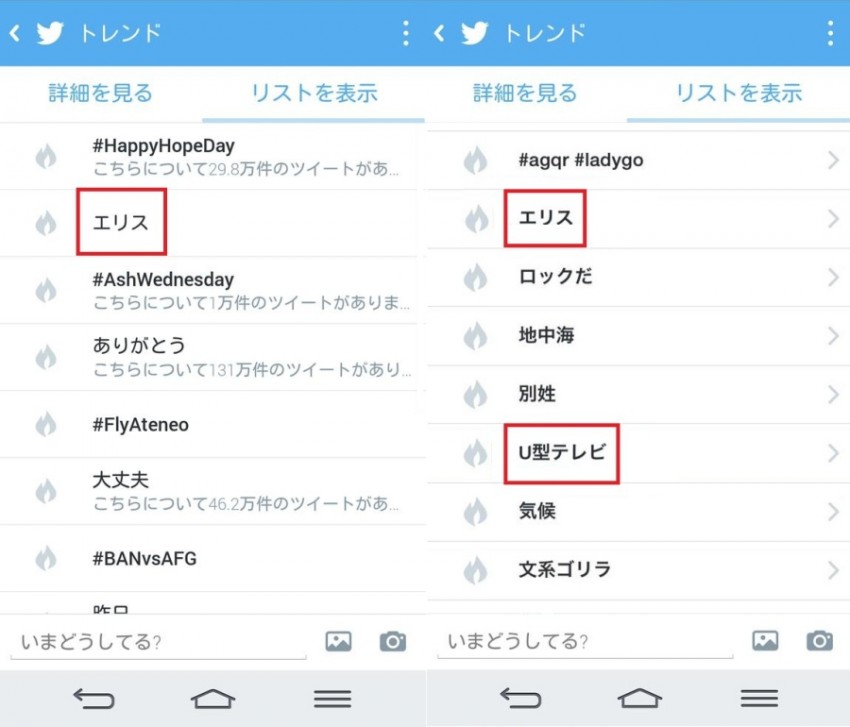Expand chevron beside #agqr #ladygo trend
Screen dimensions: 850x727
click(x=833, y=160)
